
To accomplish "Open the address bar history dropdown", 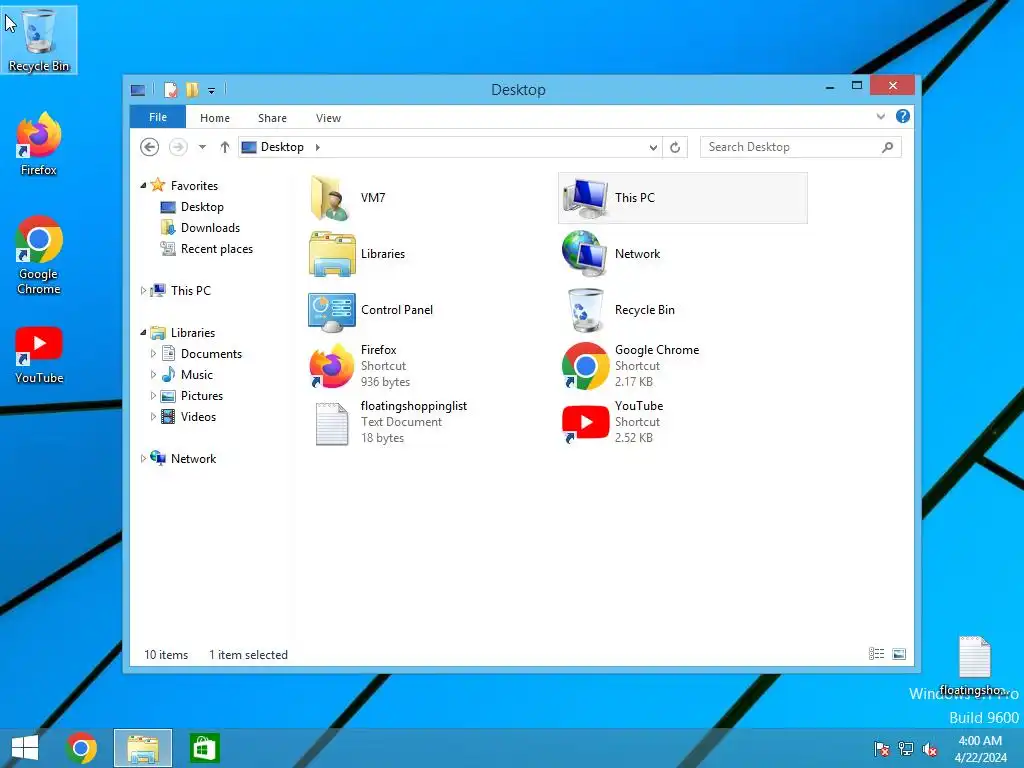I will (653, 148).
